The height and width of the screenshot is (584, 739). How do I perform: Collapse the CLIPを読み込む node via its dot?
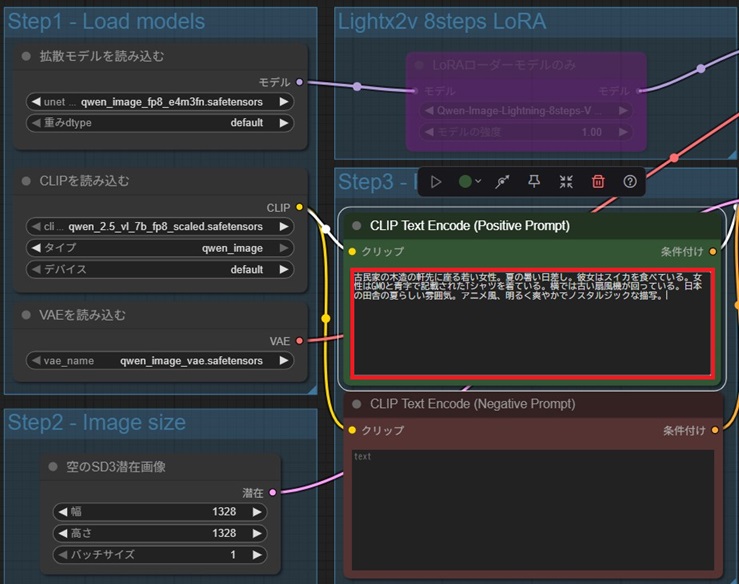(27, 181)
